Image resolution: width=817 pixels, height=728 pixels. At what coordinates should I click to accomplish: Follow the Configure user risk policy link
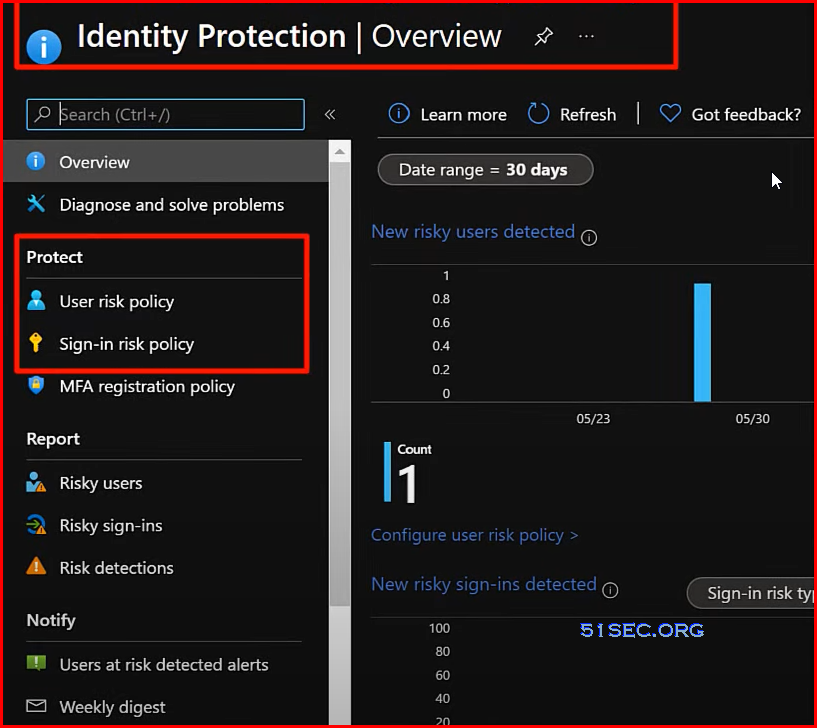474,535
